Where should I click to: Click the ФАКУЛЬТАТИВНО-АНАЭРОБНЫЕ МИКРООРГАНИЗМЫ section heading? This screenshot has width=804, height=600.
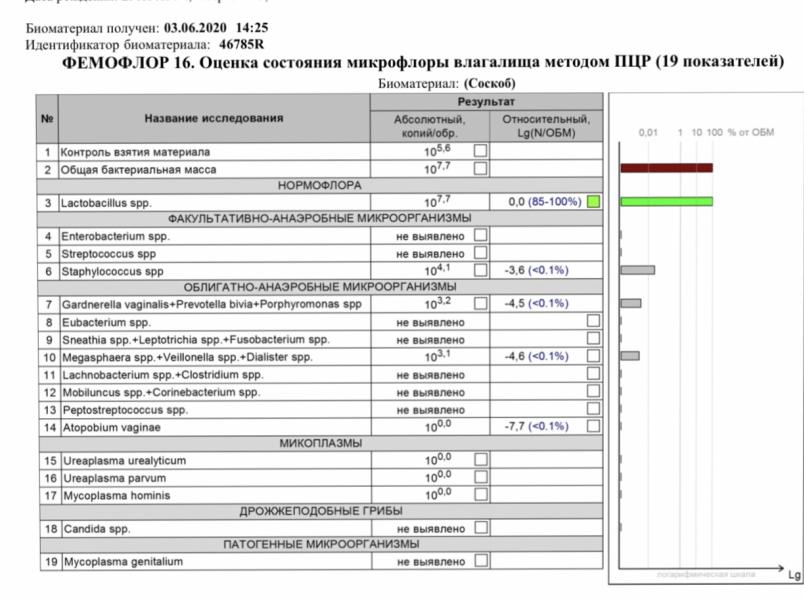click(319, 218)
